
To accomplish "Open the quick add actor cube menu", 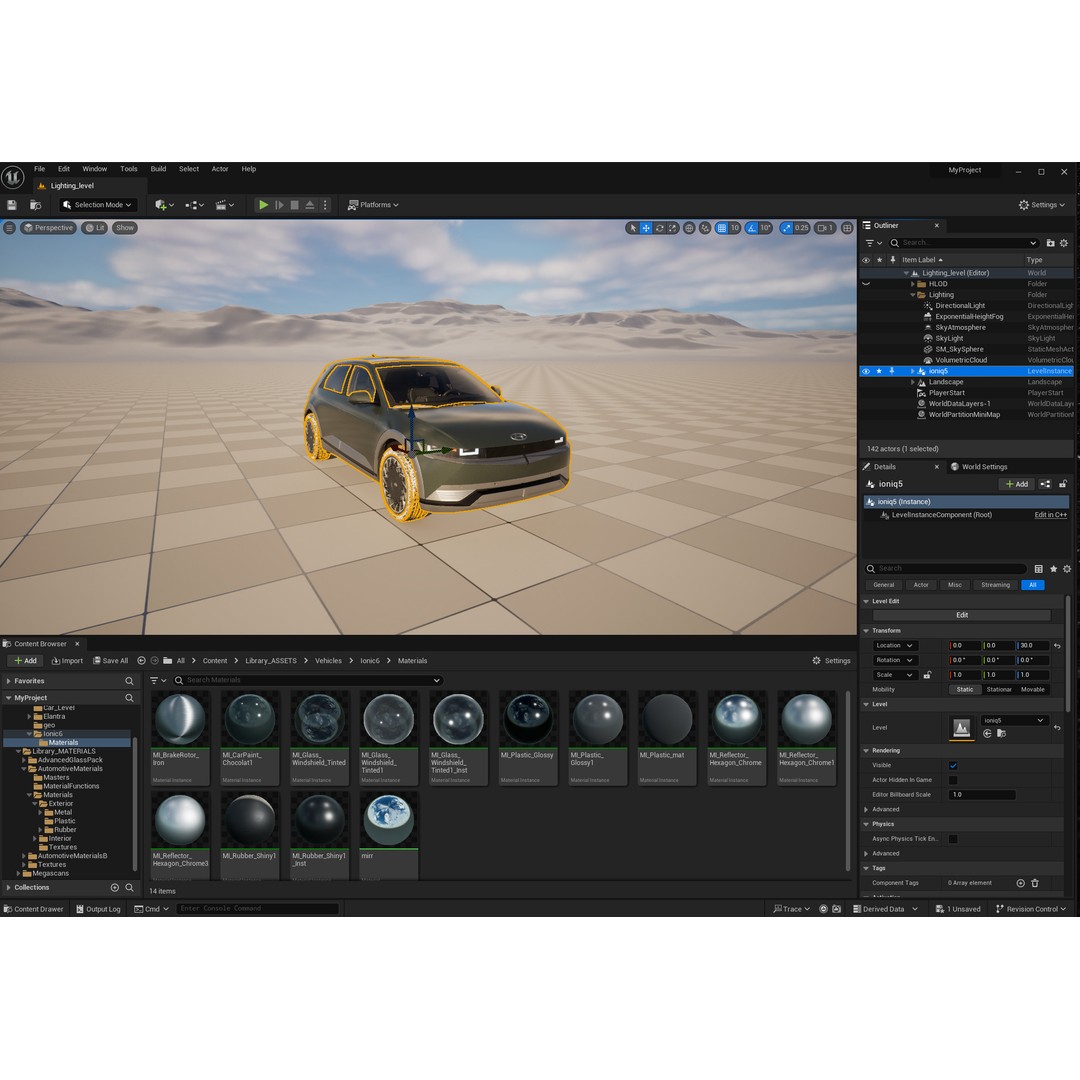I will [164, 205].
